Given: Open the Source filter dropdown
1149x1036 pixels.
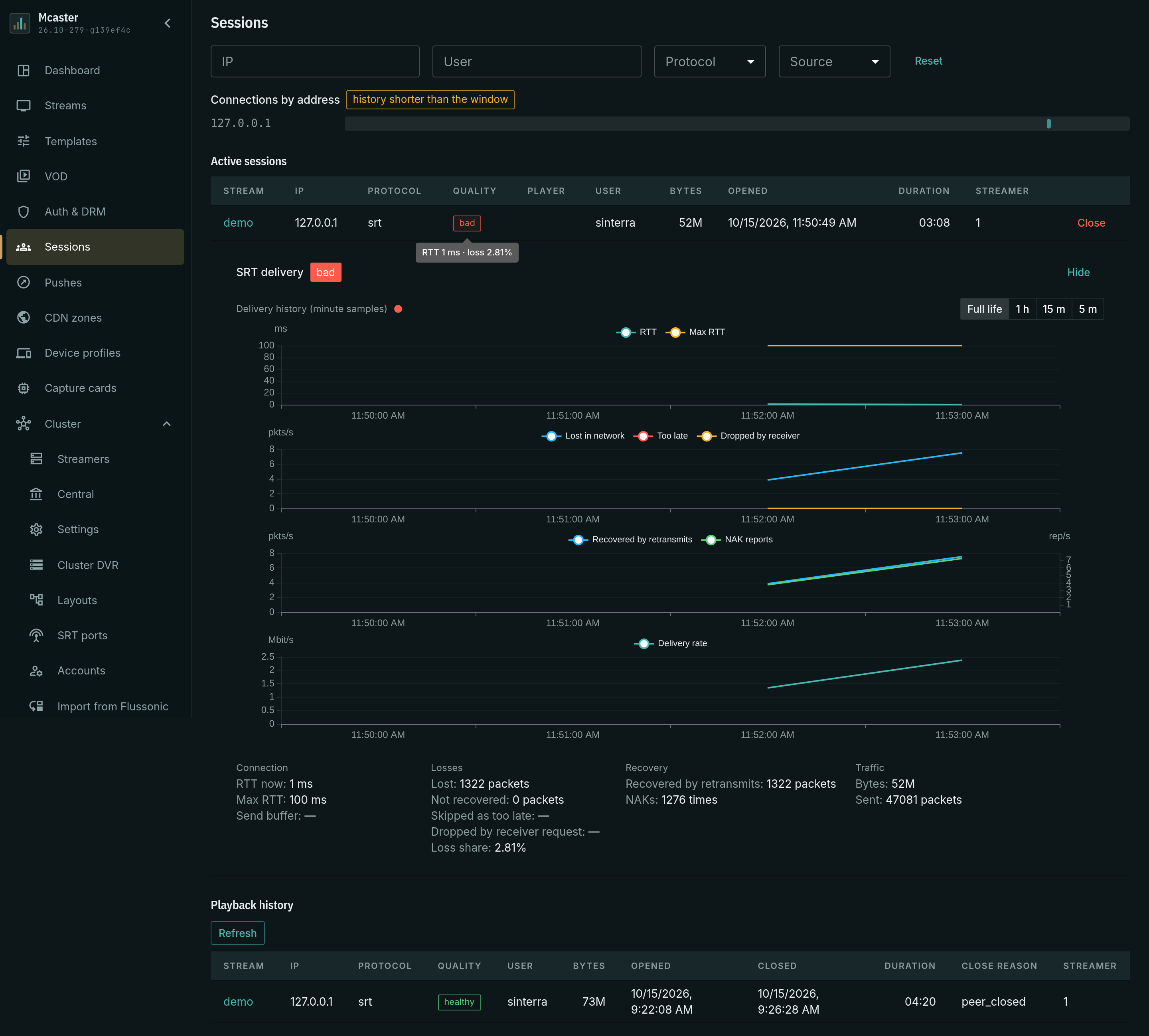Looking at the screenshot, I should (834, 61).
